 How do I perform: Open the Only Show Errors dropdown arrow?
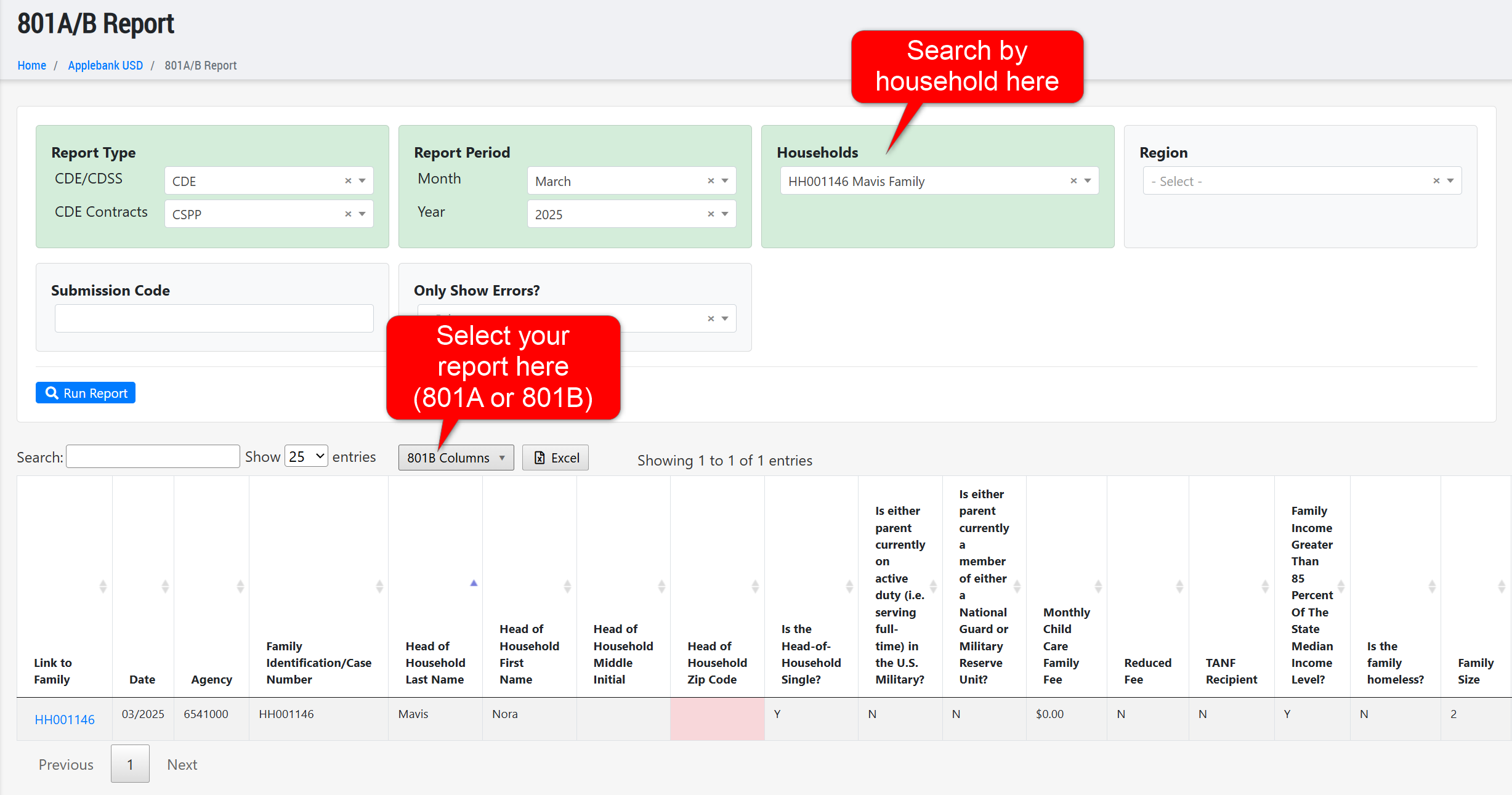(725, 319)
